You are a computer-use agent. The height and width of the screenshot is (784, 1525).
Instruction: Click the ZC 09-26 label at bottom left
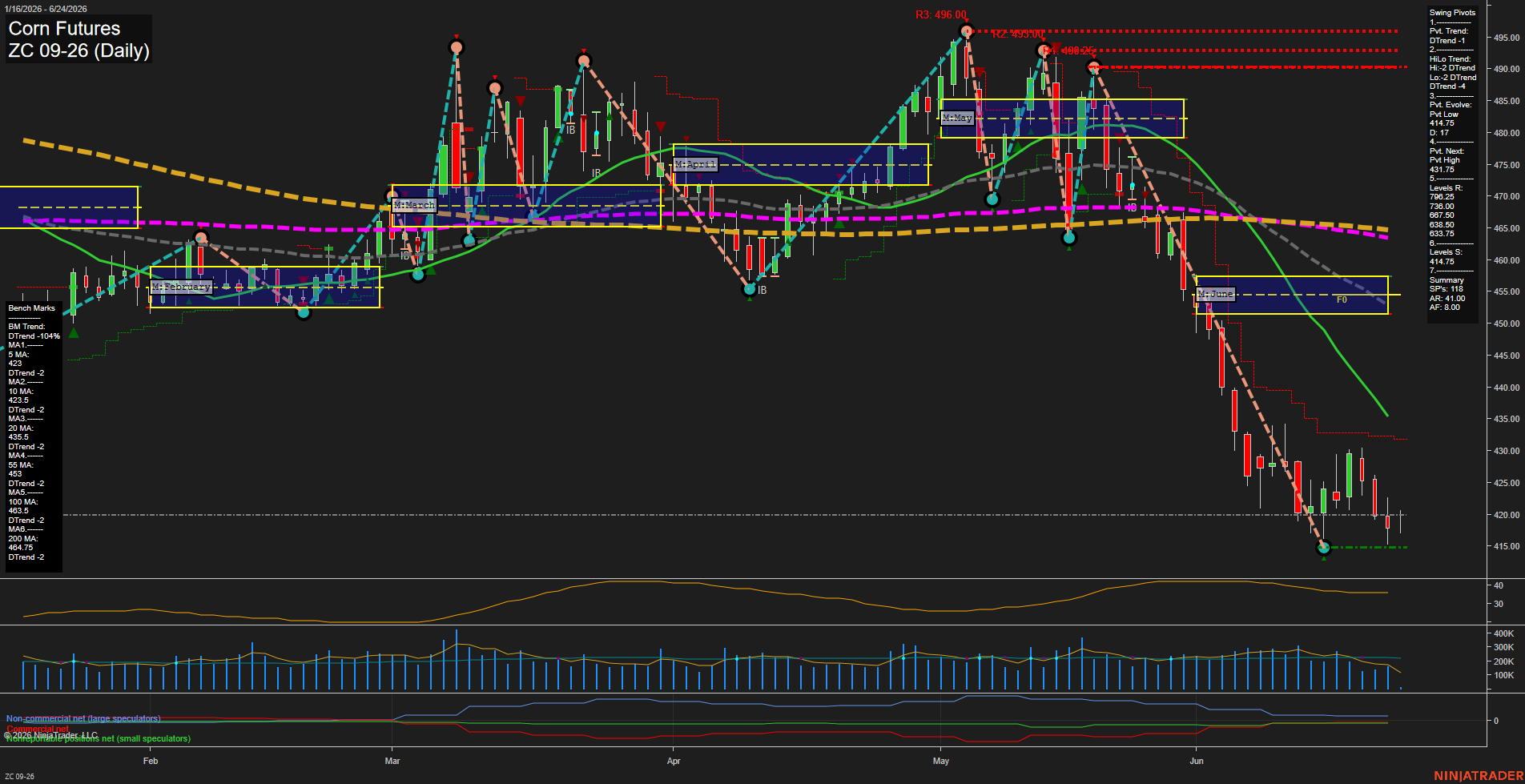click(x=19, y=777)
